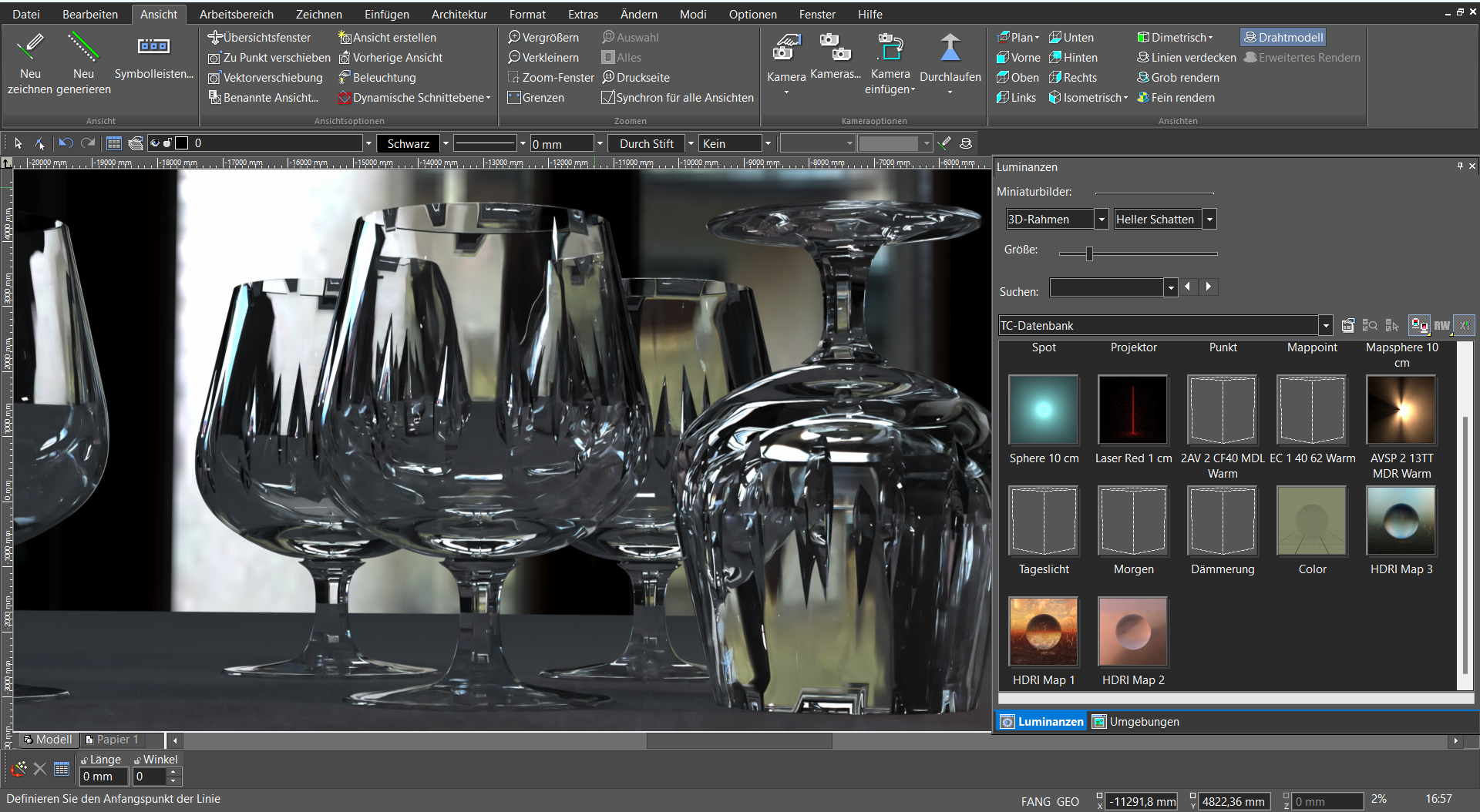Open the Übersichtsfenster overview window
Screen dimensions: 1480x812
coord(260,37)
